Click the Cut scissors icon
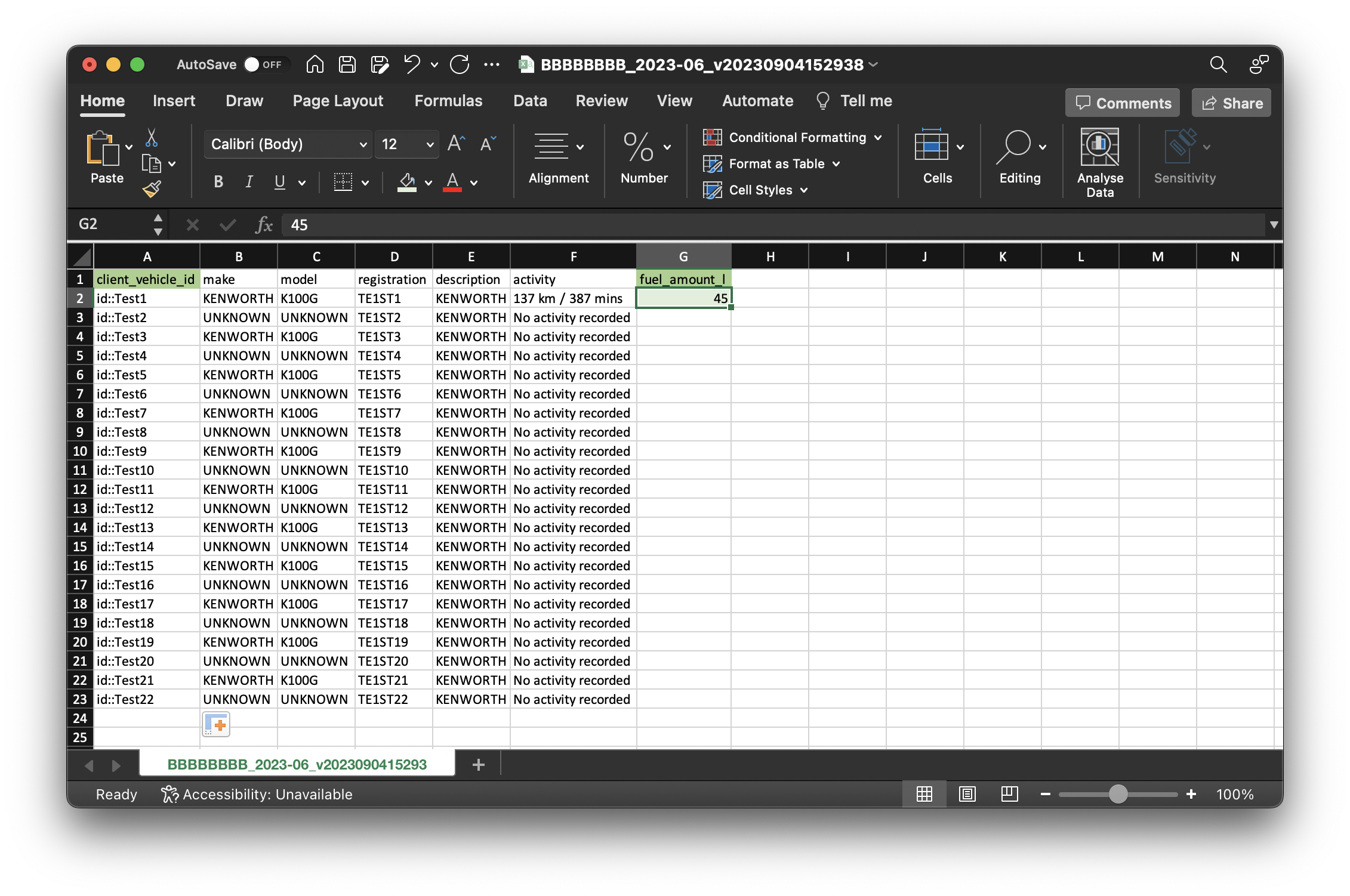 coord(152,138)
